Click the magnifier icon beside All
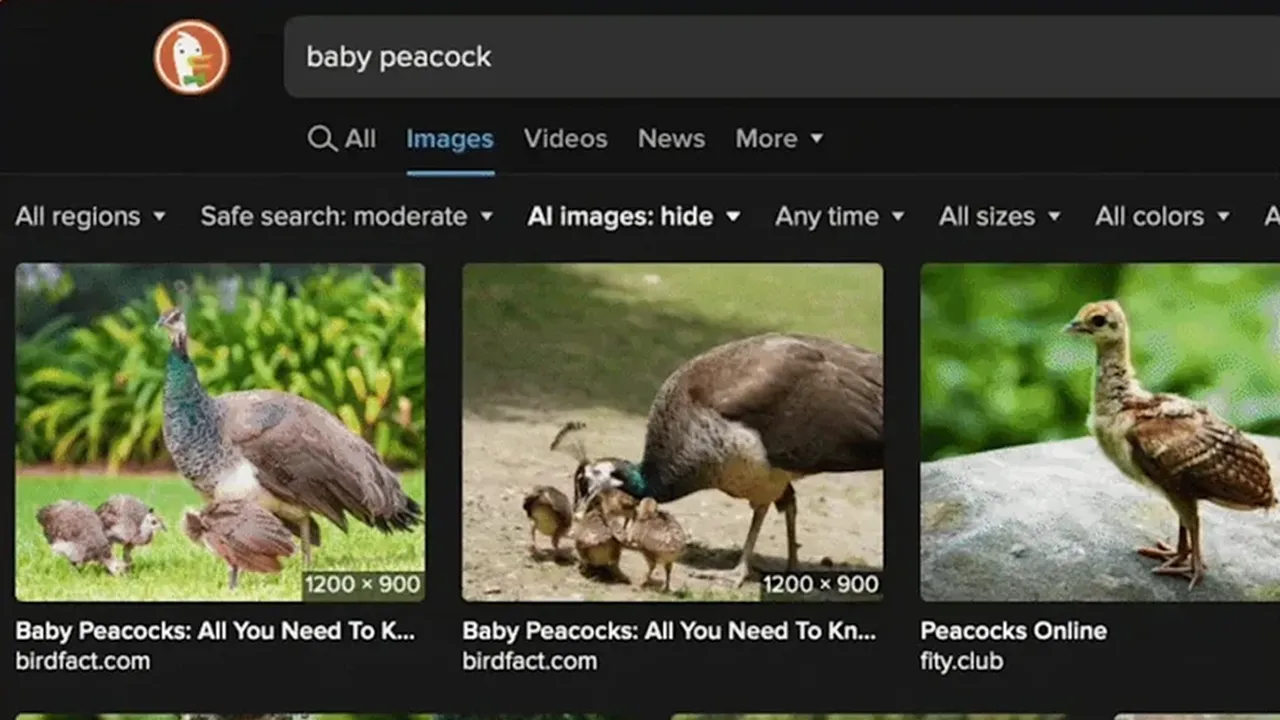Screen dimensions: 1280x720 point(321,138)
